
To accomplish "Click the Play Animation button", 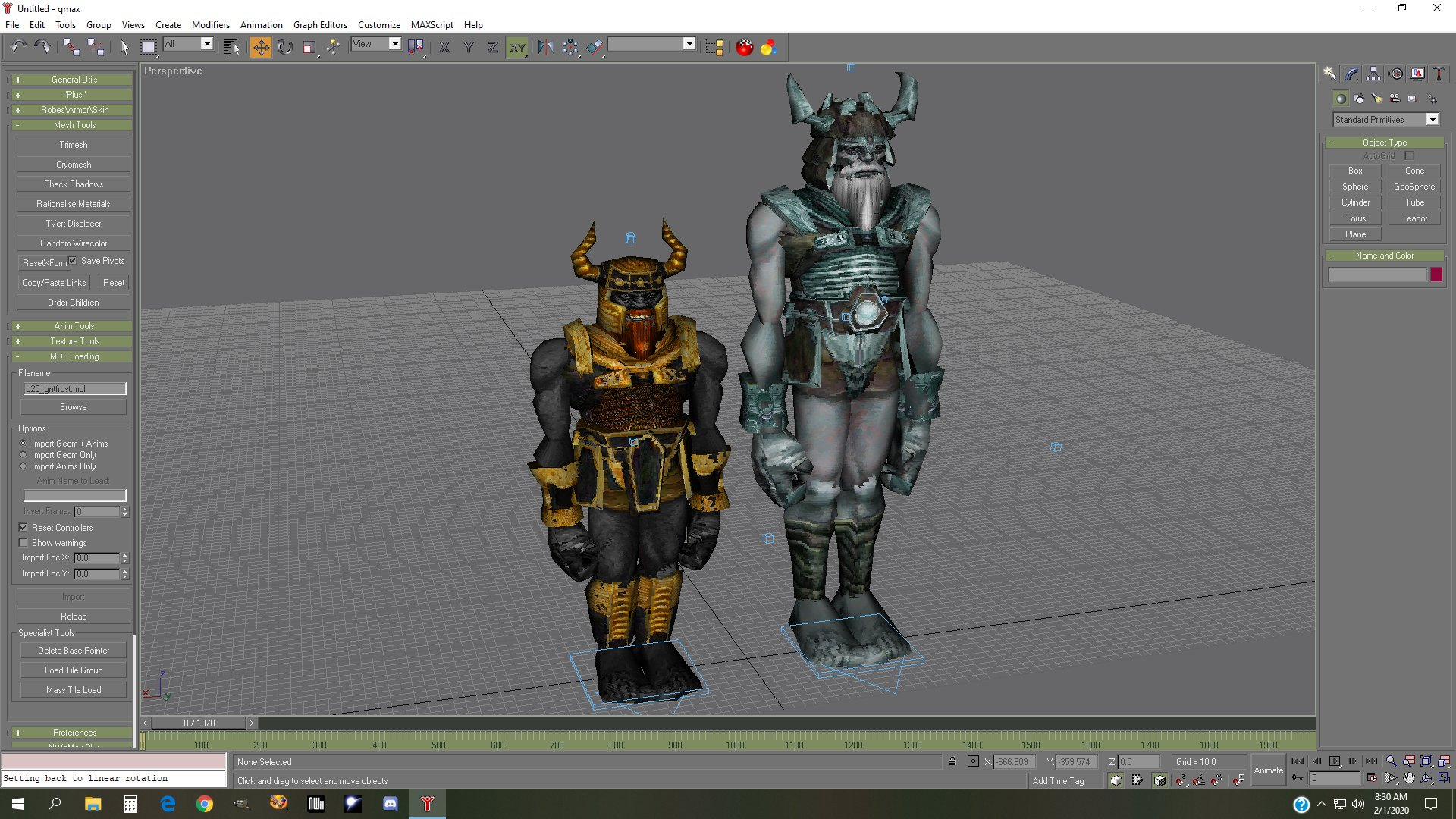I will 1335,761.
